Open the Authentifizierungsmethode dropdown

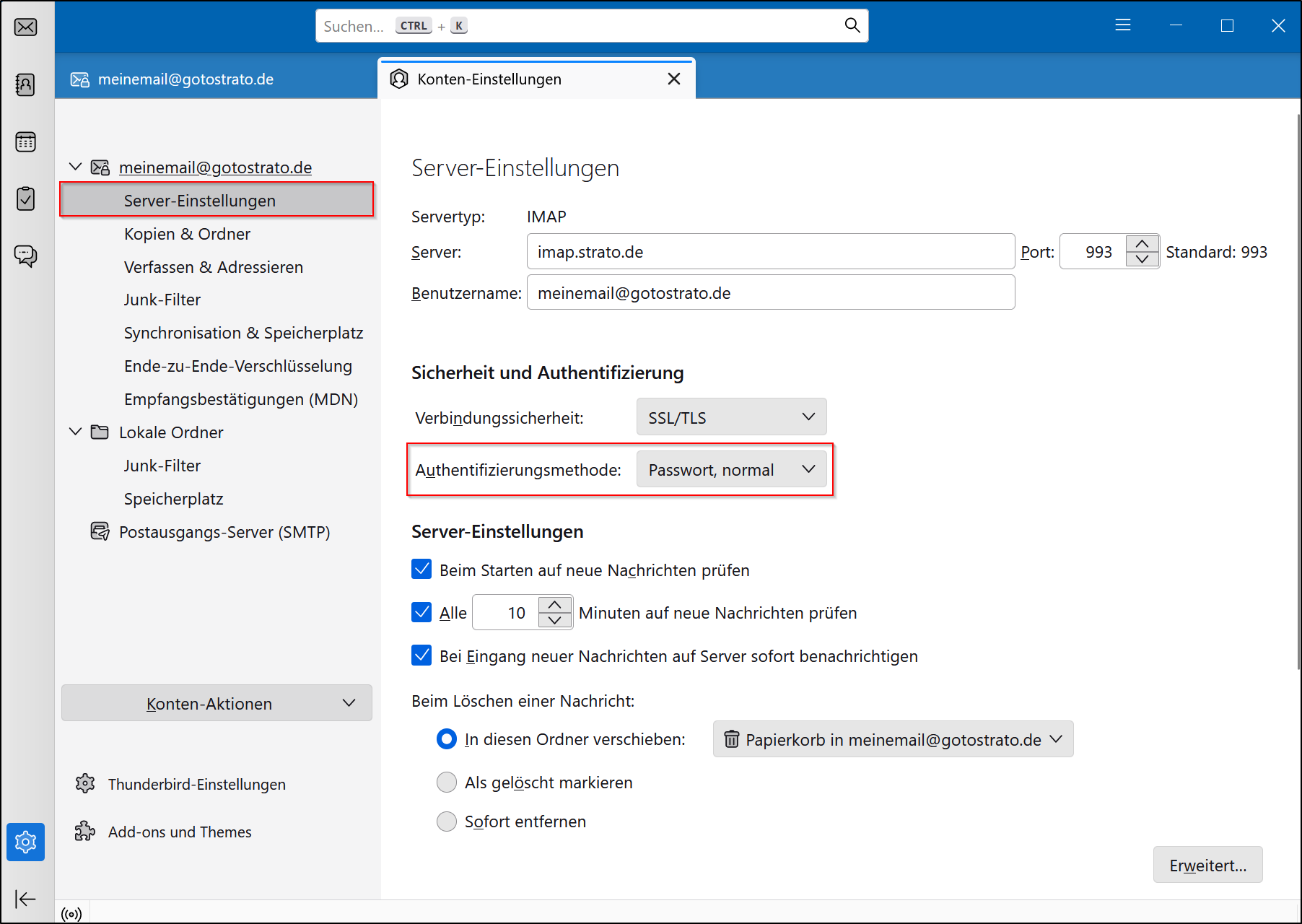tap(732, 469)
